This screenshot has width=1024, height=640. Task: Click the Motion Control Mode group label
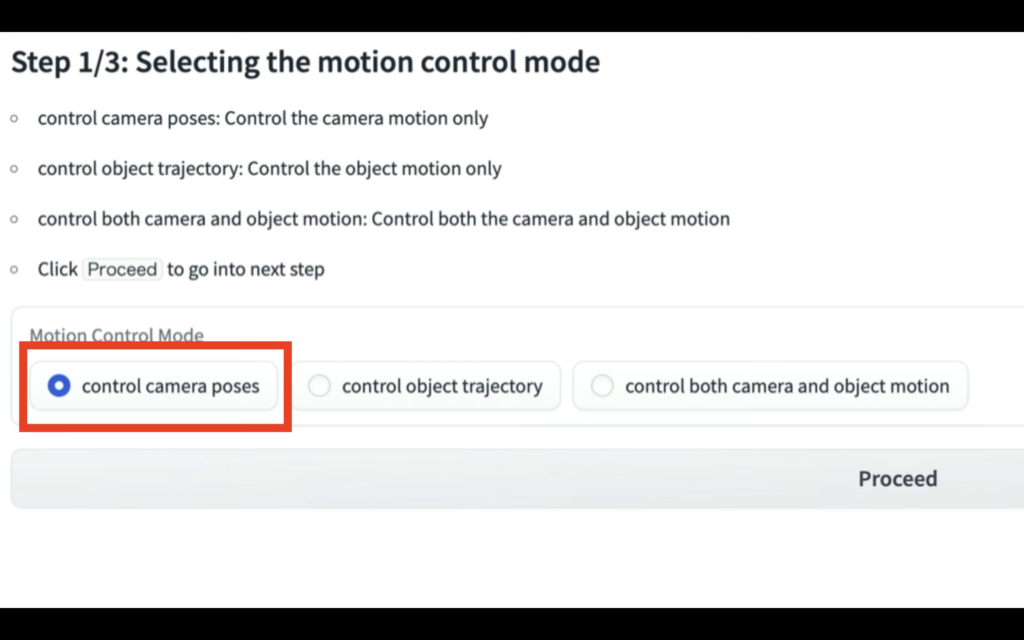tap(116, 335)
